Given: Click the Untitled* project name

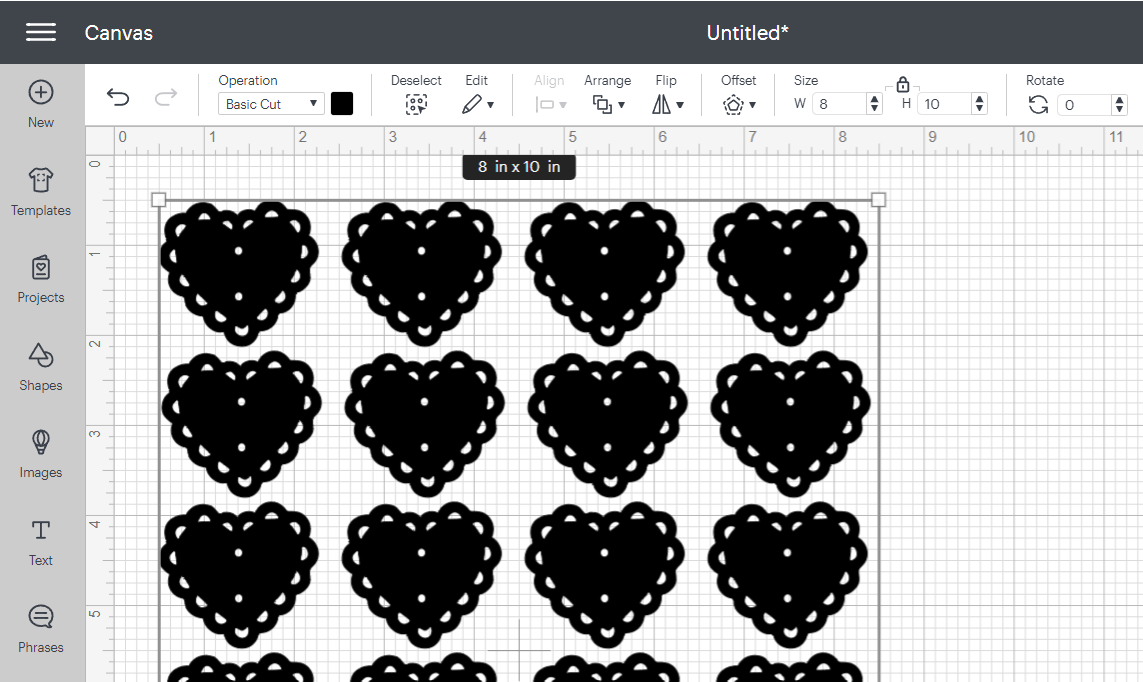Looking at the screenshot, I should 747,33.
